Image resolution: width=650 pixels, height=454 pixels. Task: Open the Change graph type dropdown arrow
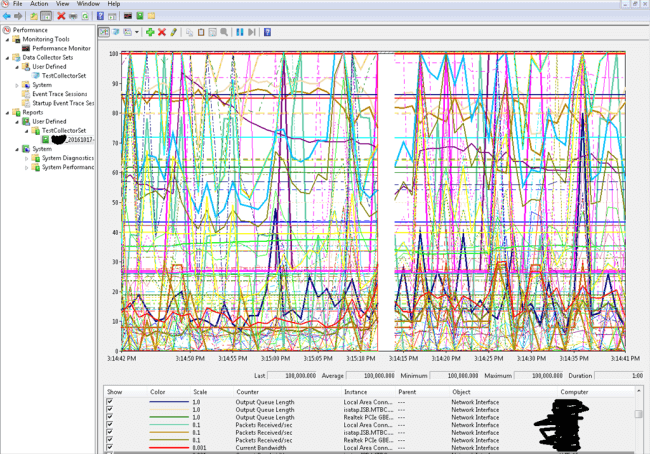point(138,32)
